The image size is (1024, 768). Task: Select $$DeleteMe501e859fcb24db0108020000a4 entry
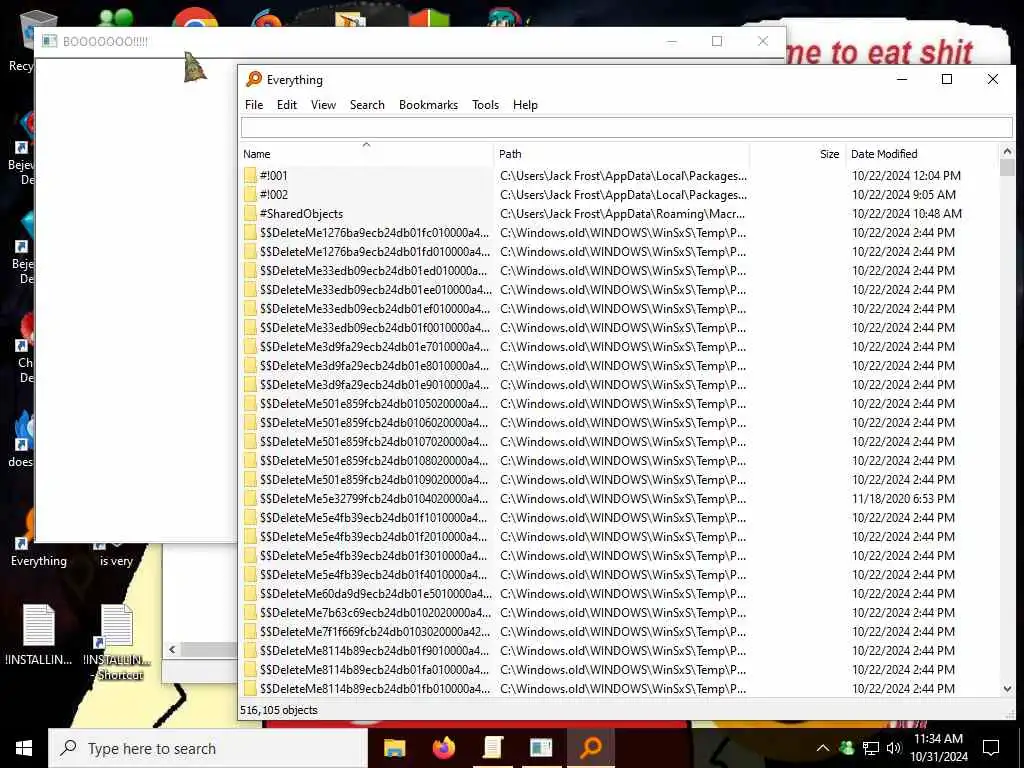[x=374, y=460]
